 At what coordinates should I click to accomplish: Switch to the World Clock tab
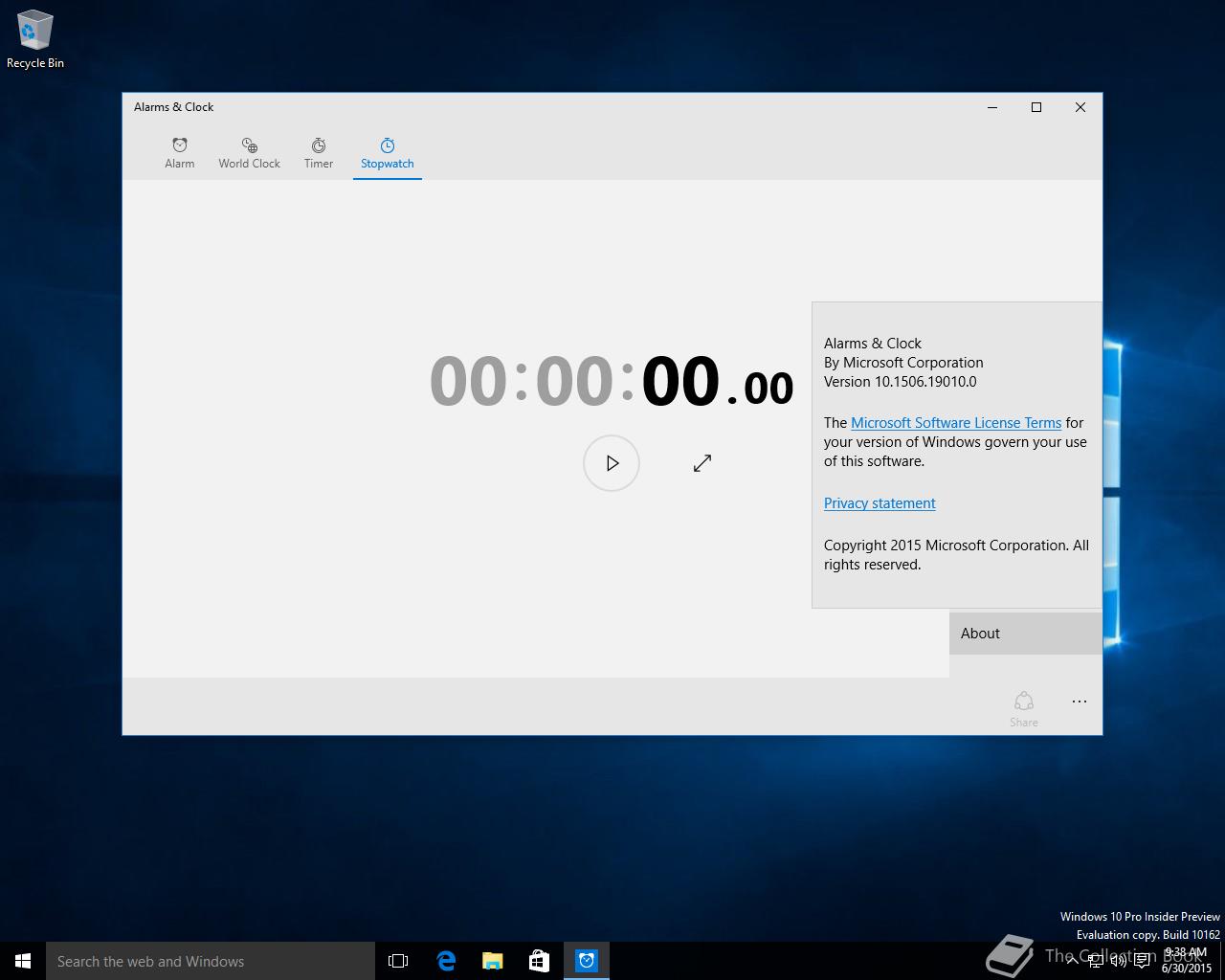click(x=249, y=153)
